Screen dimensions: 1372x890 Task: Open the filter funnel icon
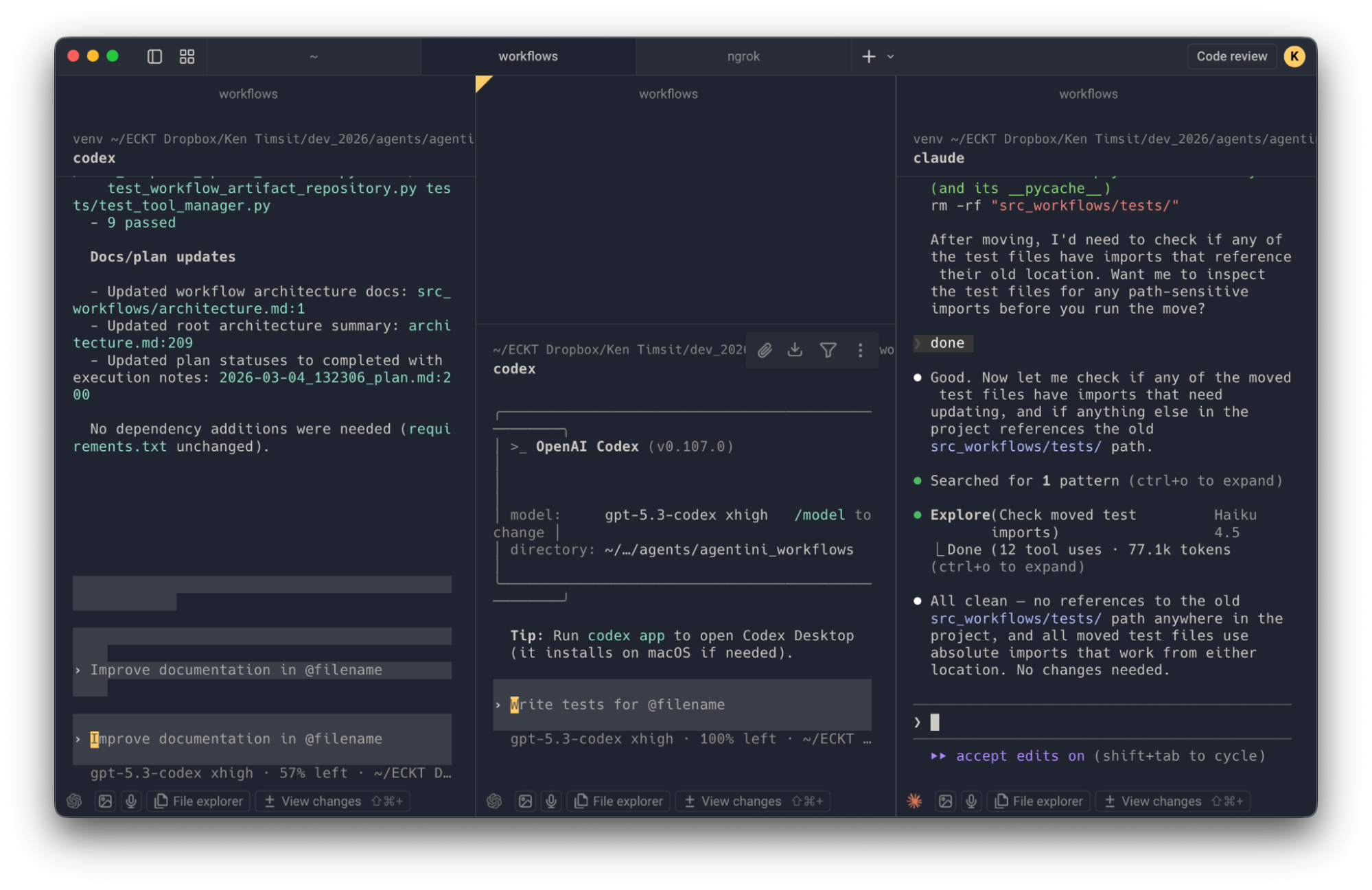[x=828, y=350]
